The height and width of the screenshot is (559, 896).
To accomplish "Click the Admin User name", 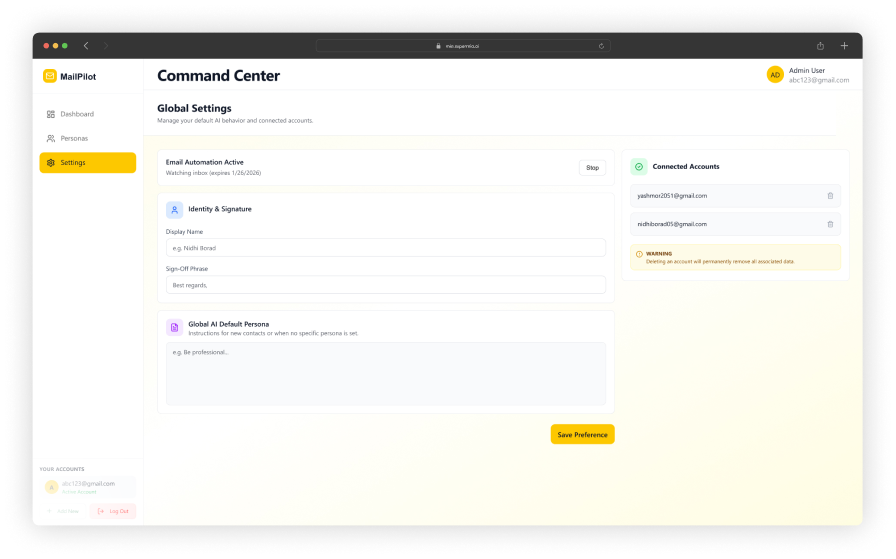I will click(x=807, y=70).
